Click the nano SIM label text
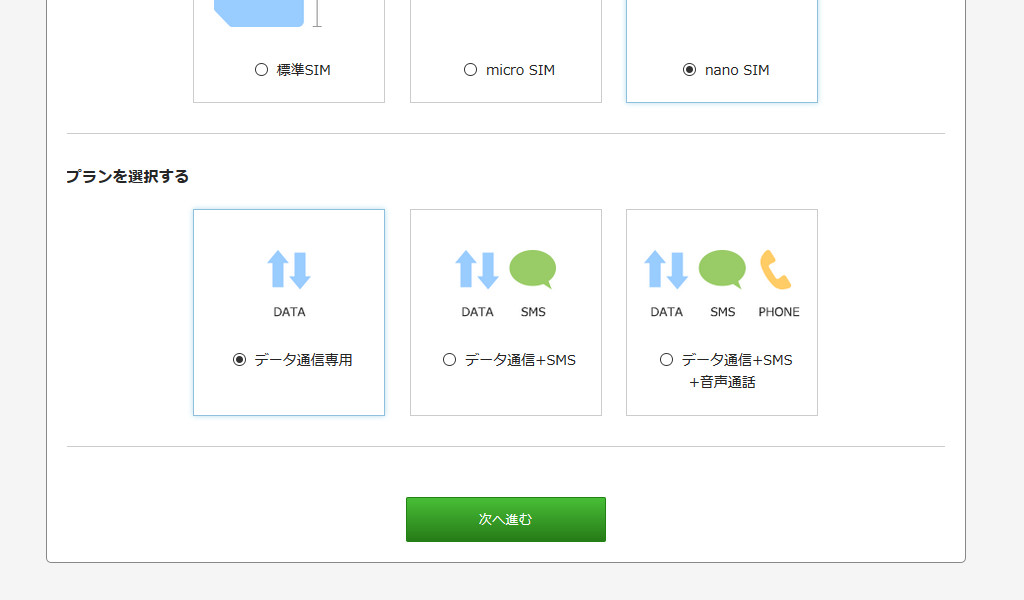This screenshot has width=1024, height=600. (737, 70)
